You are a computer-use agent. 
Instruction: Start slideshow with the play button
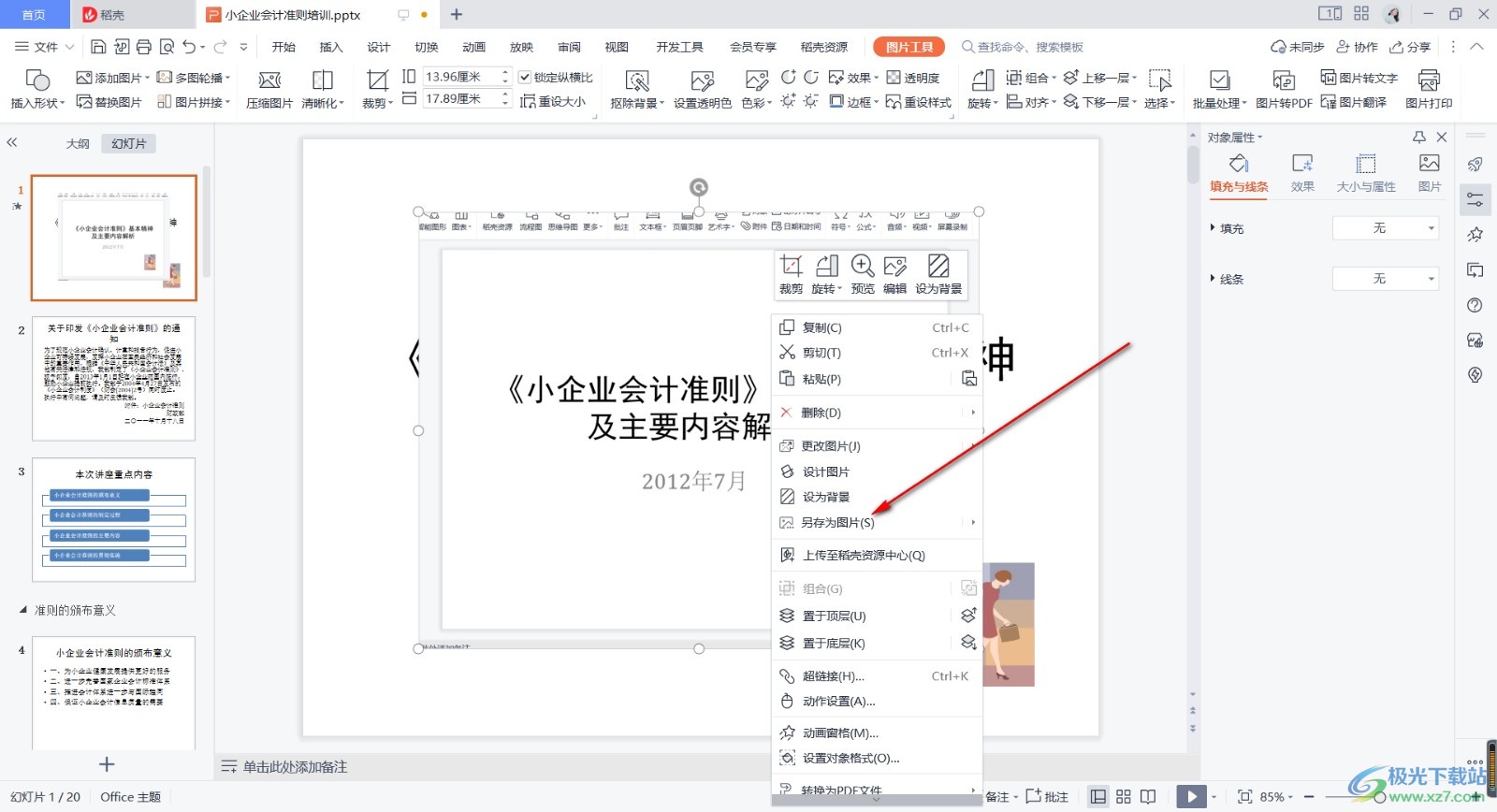1191,796
